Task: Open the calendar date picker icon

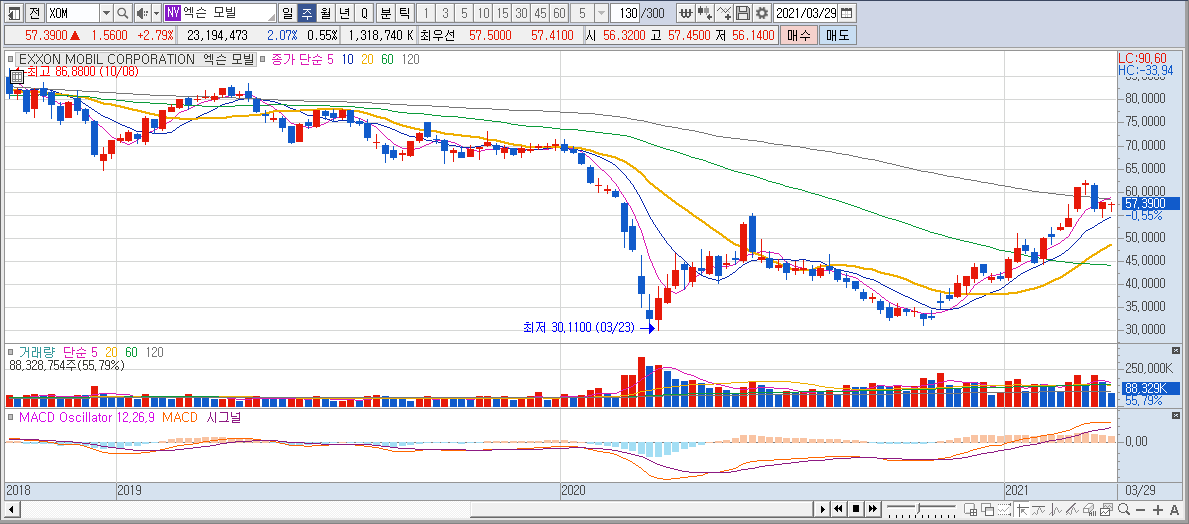Action: point(847,13)
